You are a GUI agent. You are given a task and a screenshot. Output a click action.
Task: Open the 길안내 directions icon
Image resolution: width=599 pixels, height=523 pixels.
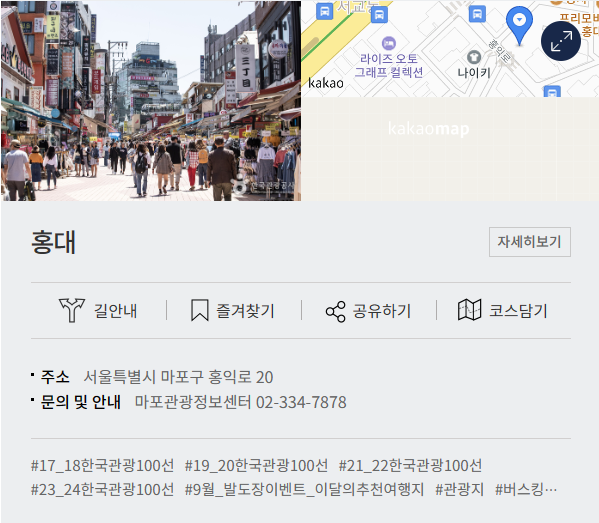[72, 310]
